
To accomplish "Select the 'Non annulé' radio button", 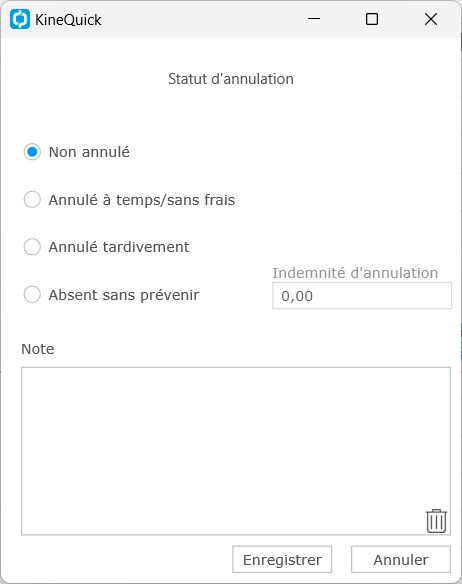I will click(32, 152).
